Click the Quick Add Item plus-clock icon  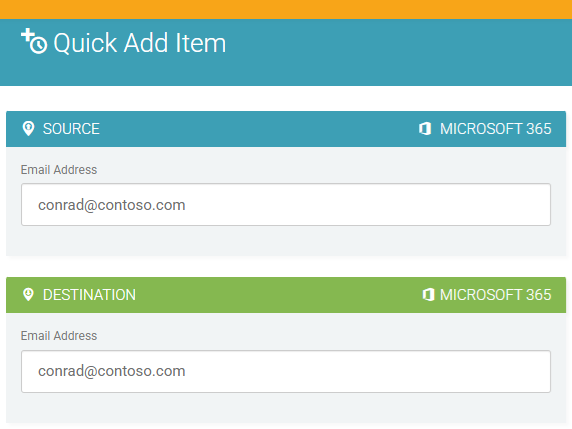pyautogui.click(x=34, y=41)
